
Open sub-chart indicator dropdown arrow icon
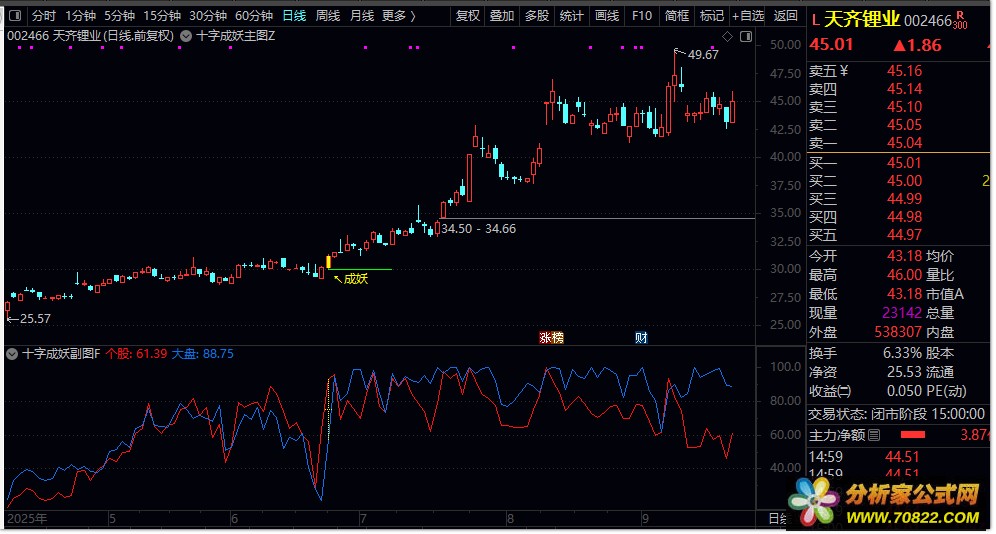click(x=11, y=354)
